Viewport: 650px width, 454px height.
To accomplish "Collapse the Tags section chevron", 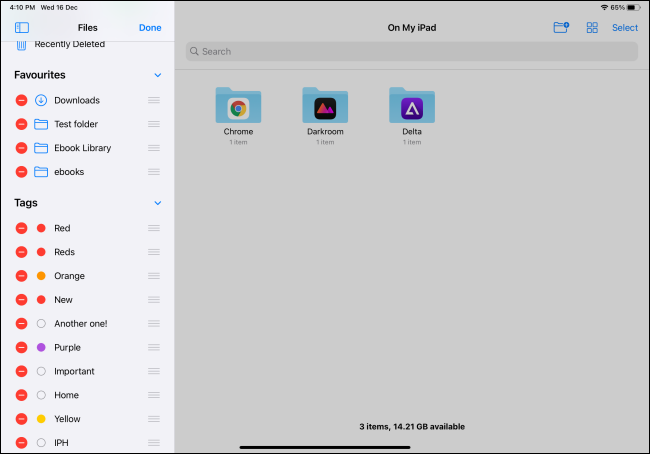I will pyautogui.click(x=157, y=203).
